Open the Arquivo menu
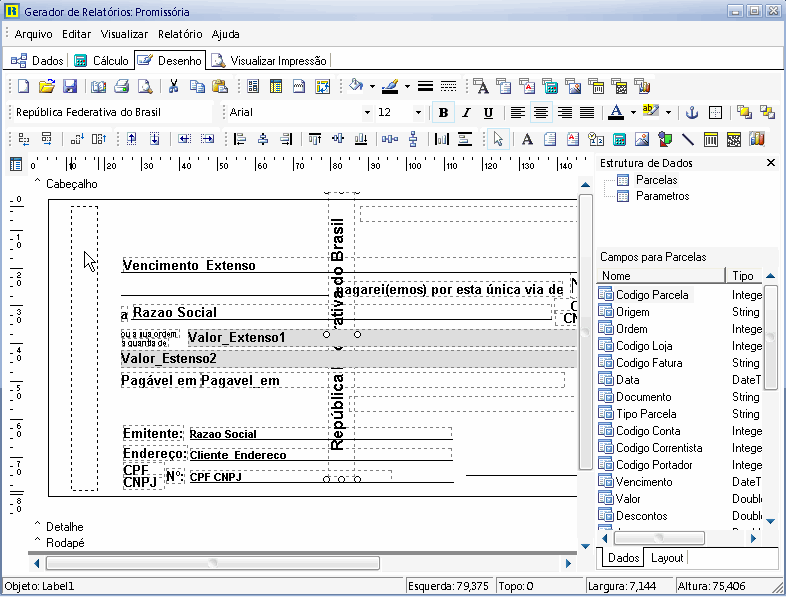This screenshot has height=599, width=787. point(34,34)
